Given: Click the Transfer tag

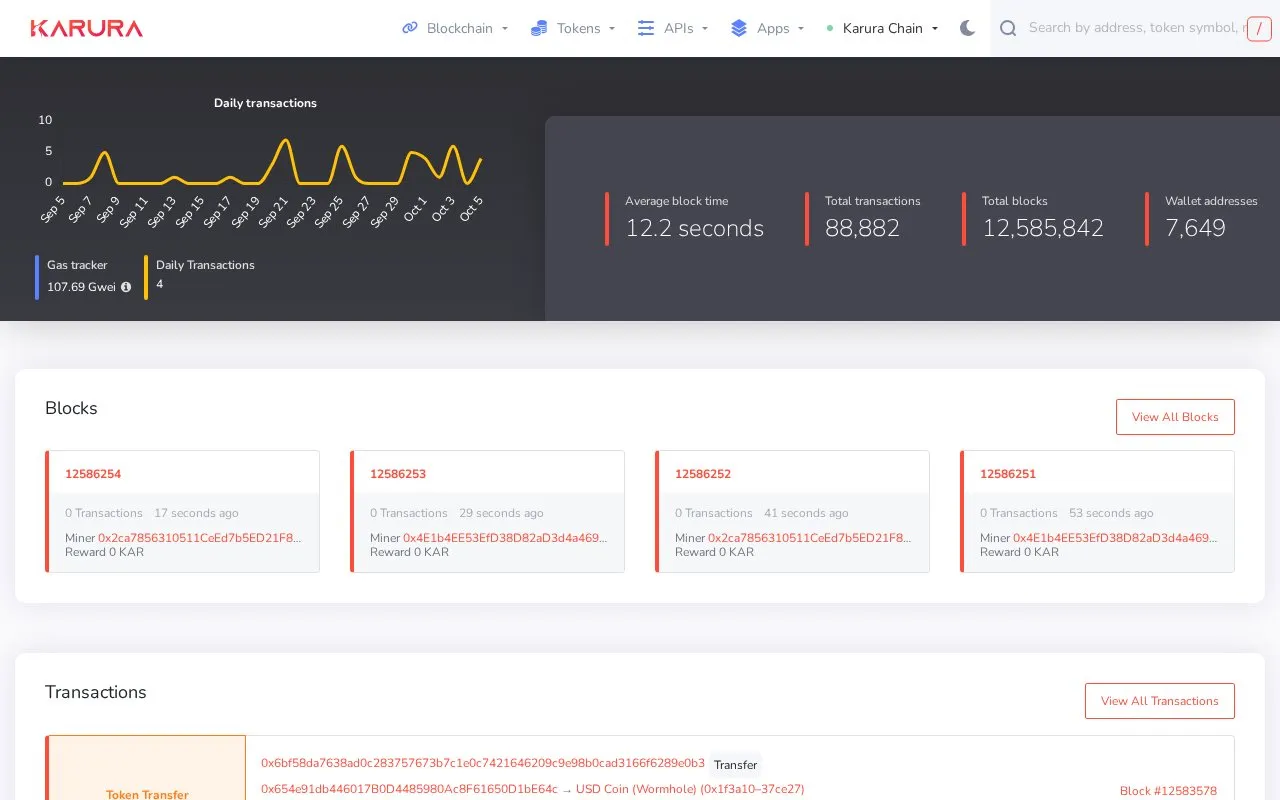Looking at the screenshot, I should pyautogui.click(x=735, y=765).
